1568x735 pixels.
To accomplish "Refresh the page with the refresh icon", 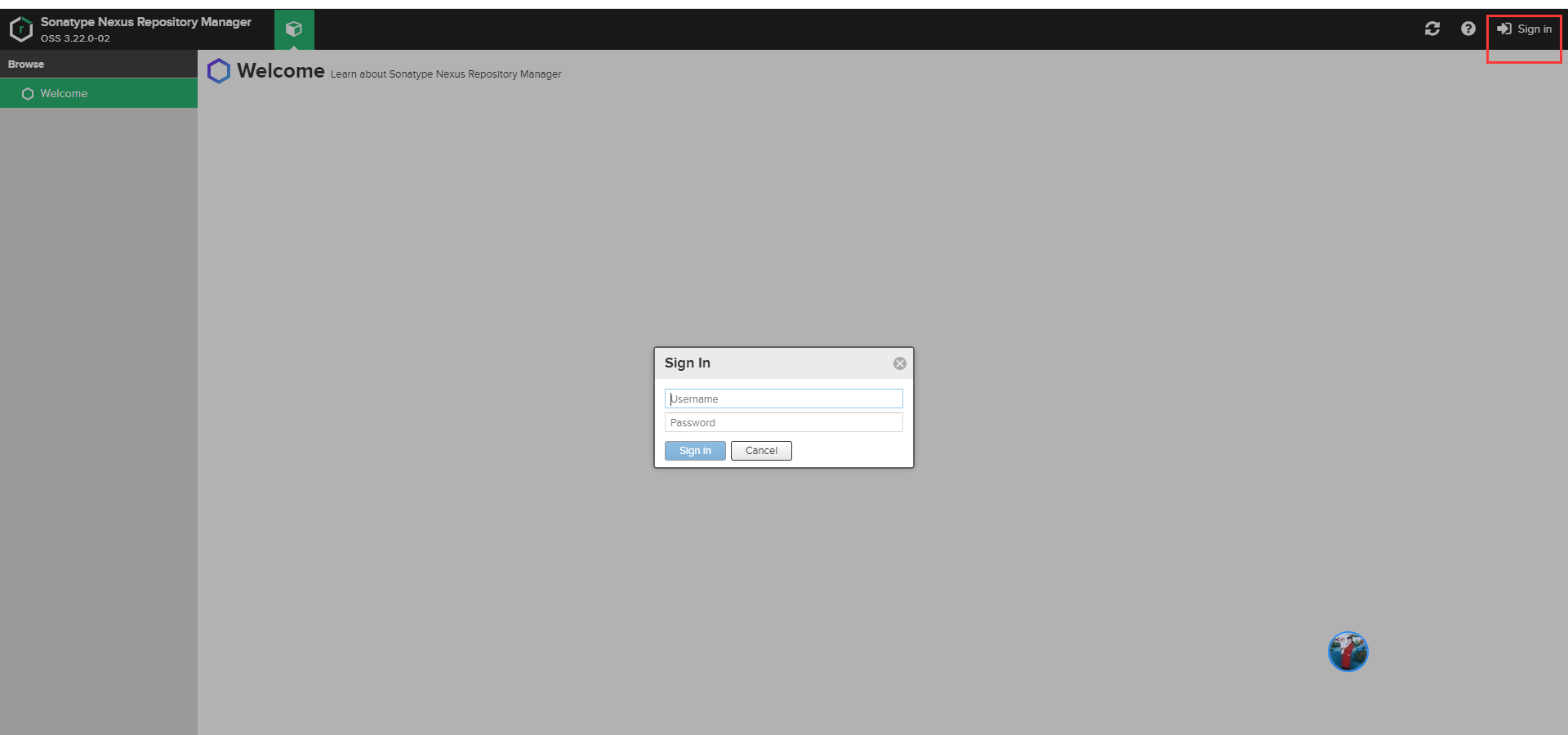I will tap(1432, 29).
